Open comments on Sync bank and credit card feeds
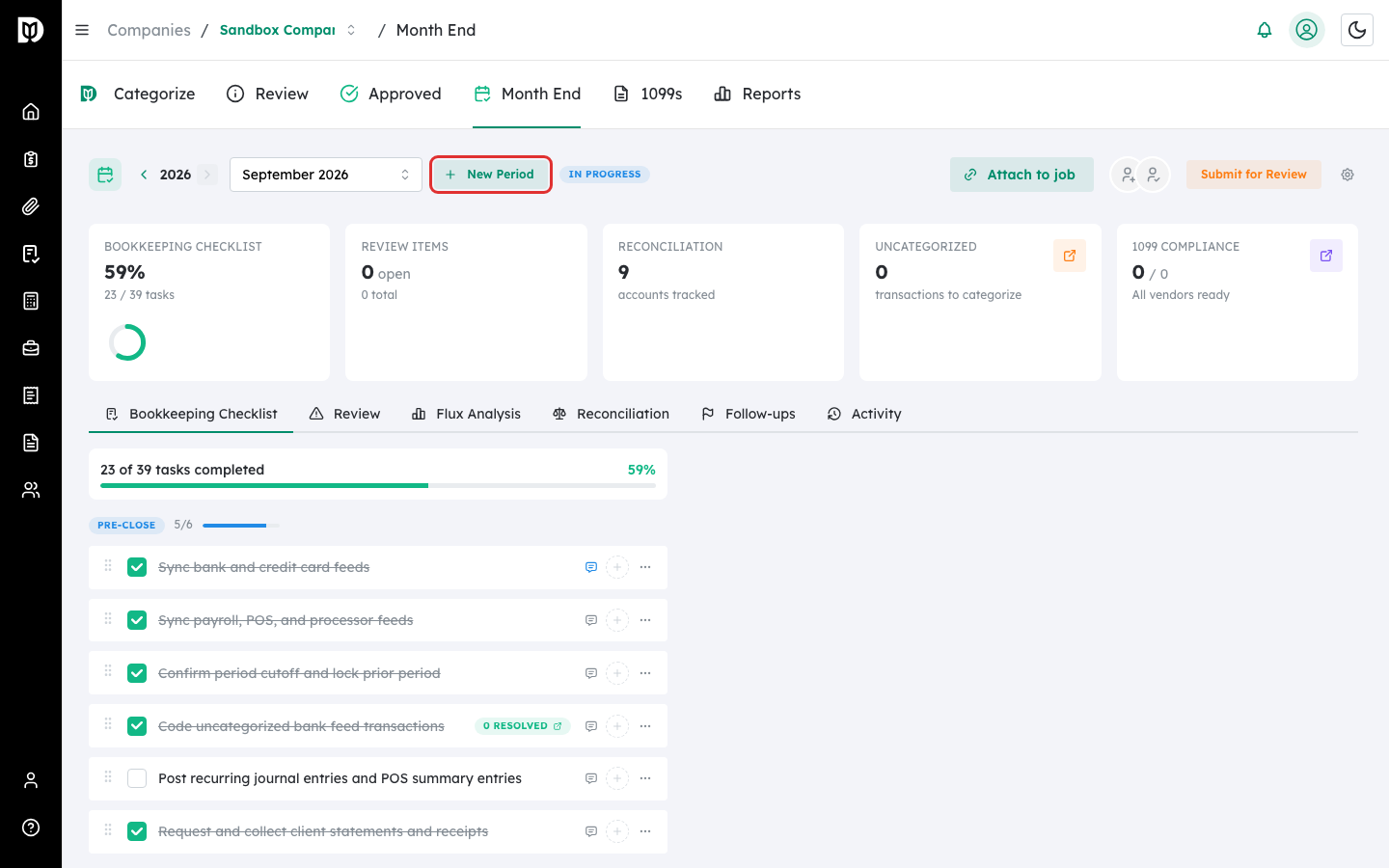Screen dimensions: 1389x868 pos(591,567)
